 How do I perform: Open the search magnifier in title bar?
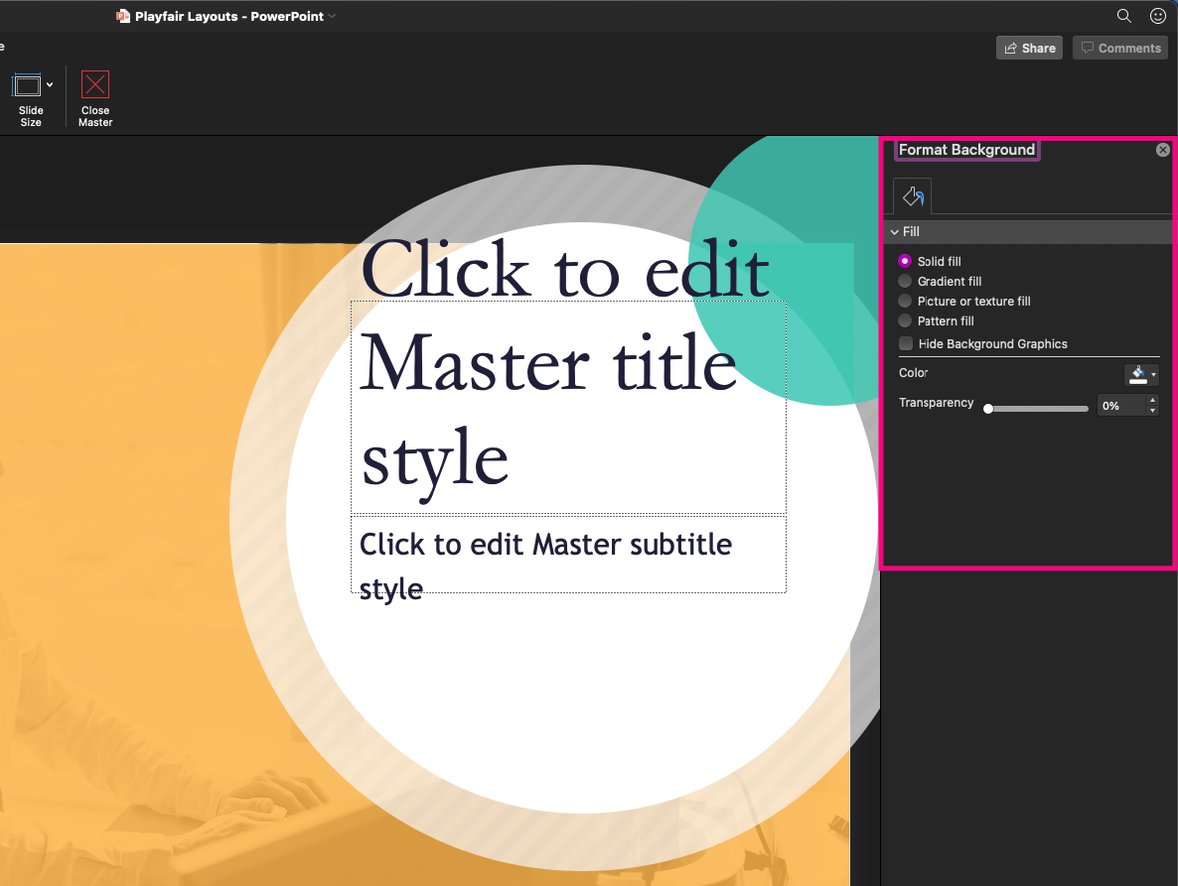[x=1123, y=15]
